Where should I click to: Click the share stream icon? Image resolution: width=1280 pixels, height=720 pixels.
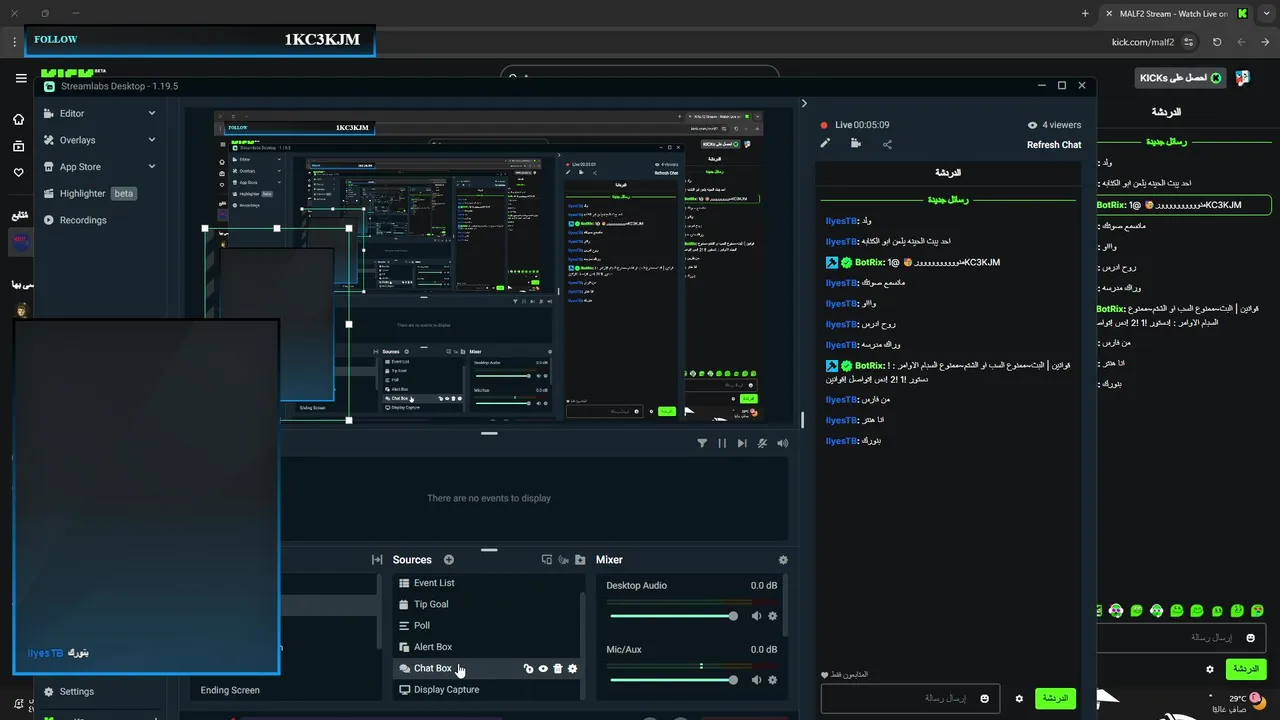pyautogui.click(x=887, y=144)
